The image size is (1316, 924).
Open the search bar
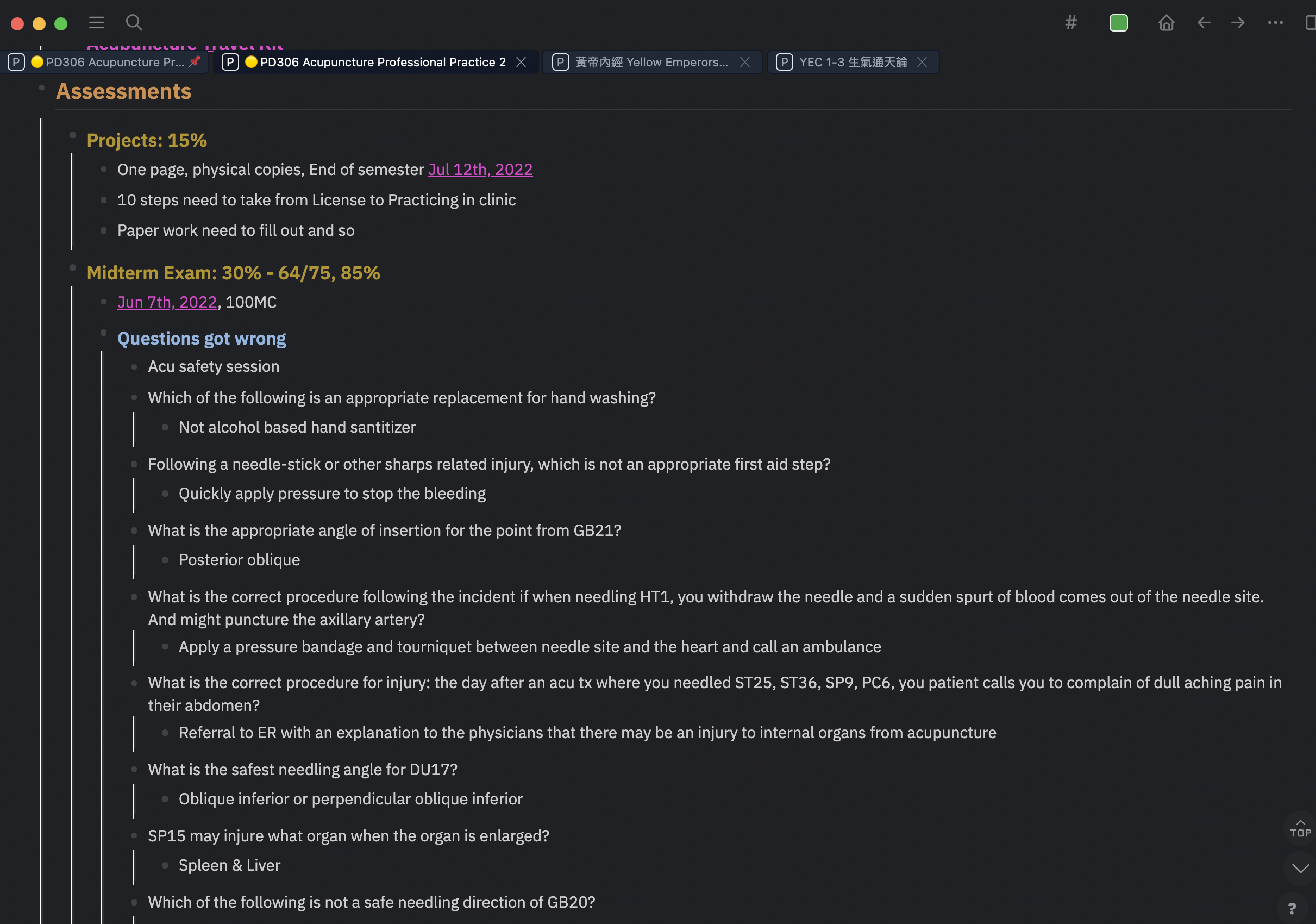coord(134,22)
